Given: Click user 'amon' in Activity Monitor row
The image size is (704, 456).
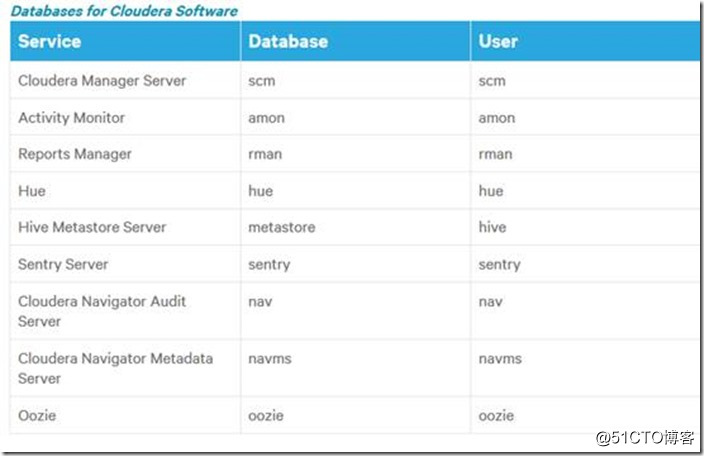Looking at the screenshot, I should click(x=585, y=117).
